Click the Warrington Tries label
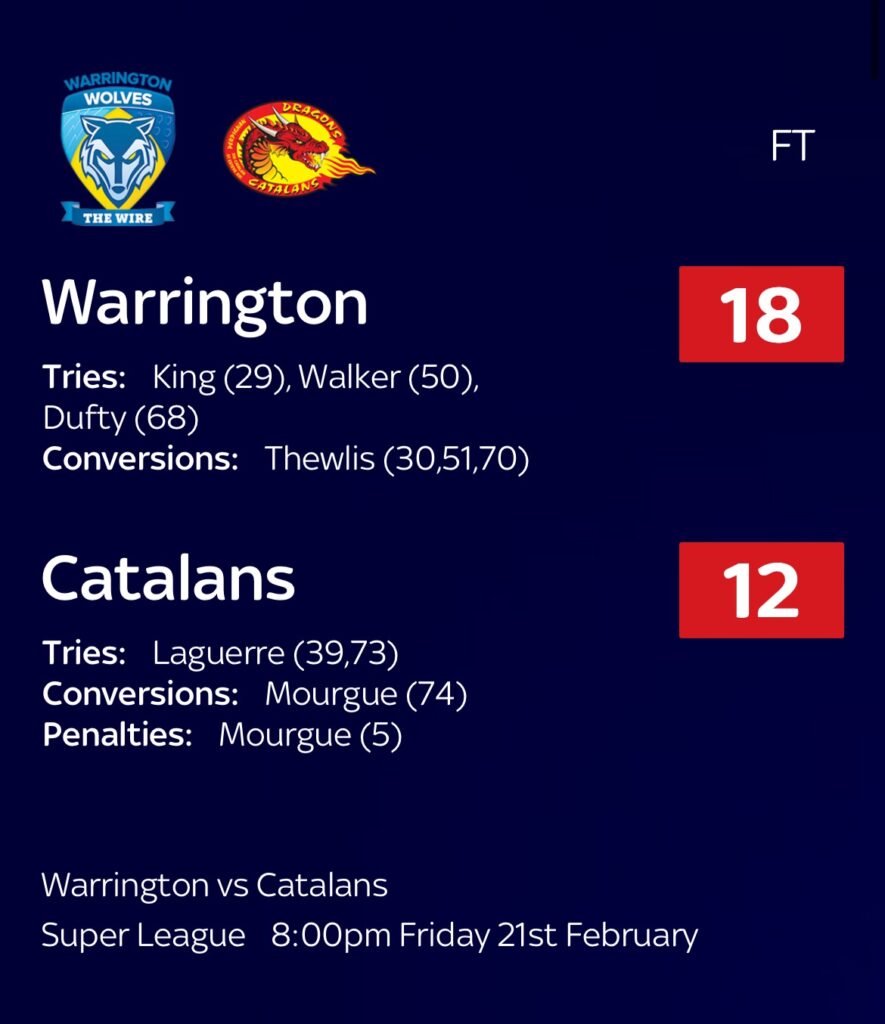 click(x=84, y=377)
